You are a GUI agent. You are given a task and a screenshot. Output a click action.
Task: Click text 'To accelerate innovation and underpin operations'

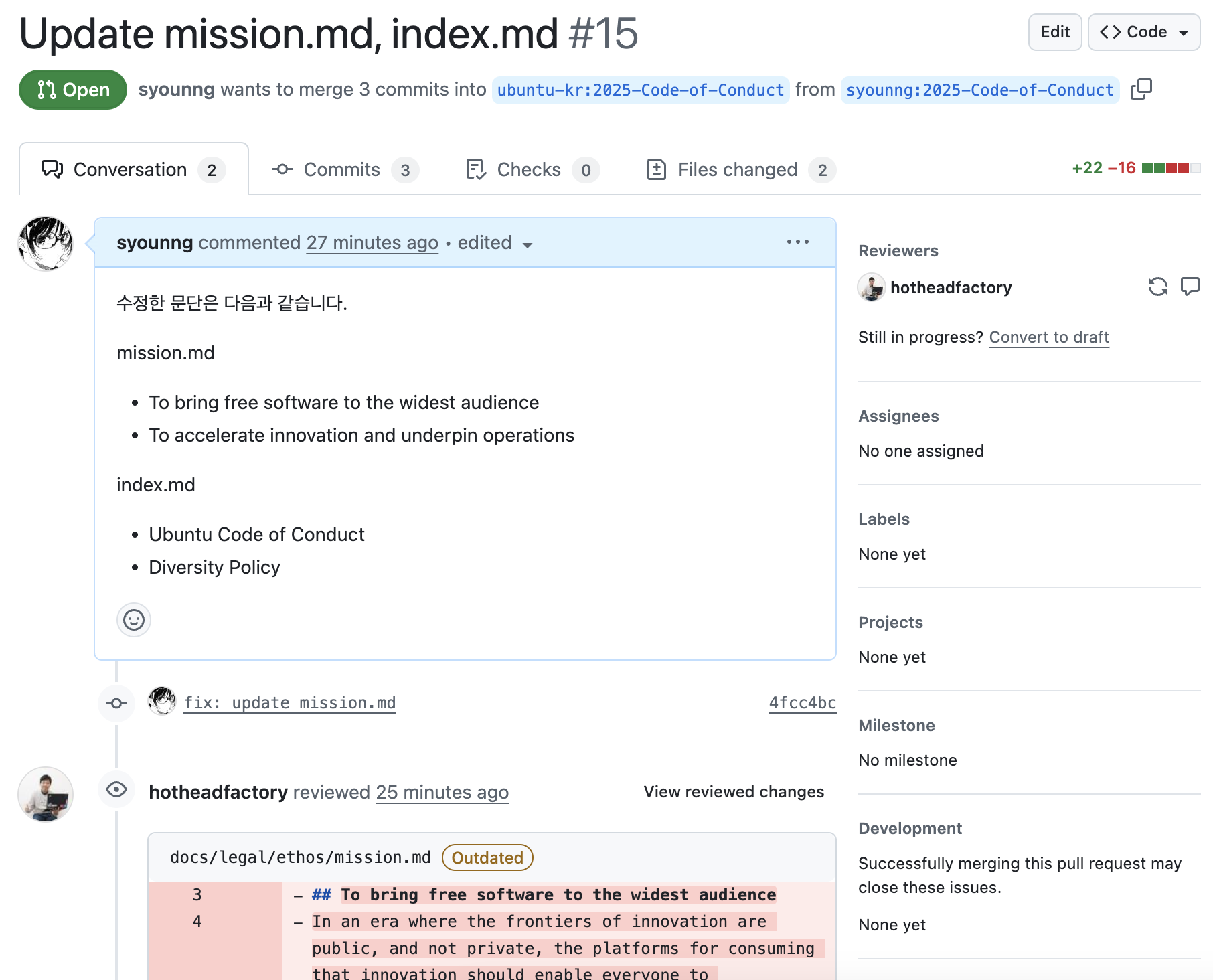coord(361,435)
